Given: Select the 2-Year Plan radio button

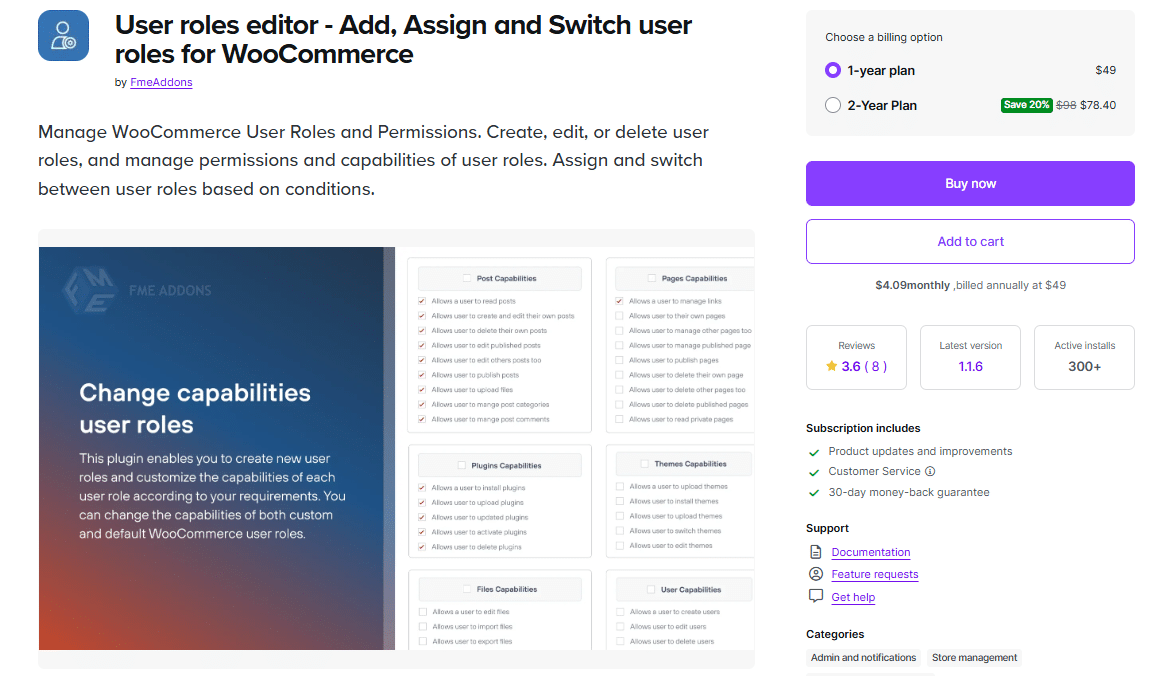Looking at the screenshot, I should pos(833,106).
